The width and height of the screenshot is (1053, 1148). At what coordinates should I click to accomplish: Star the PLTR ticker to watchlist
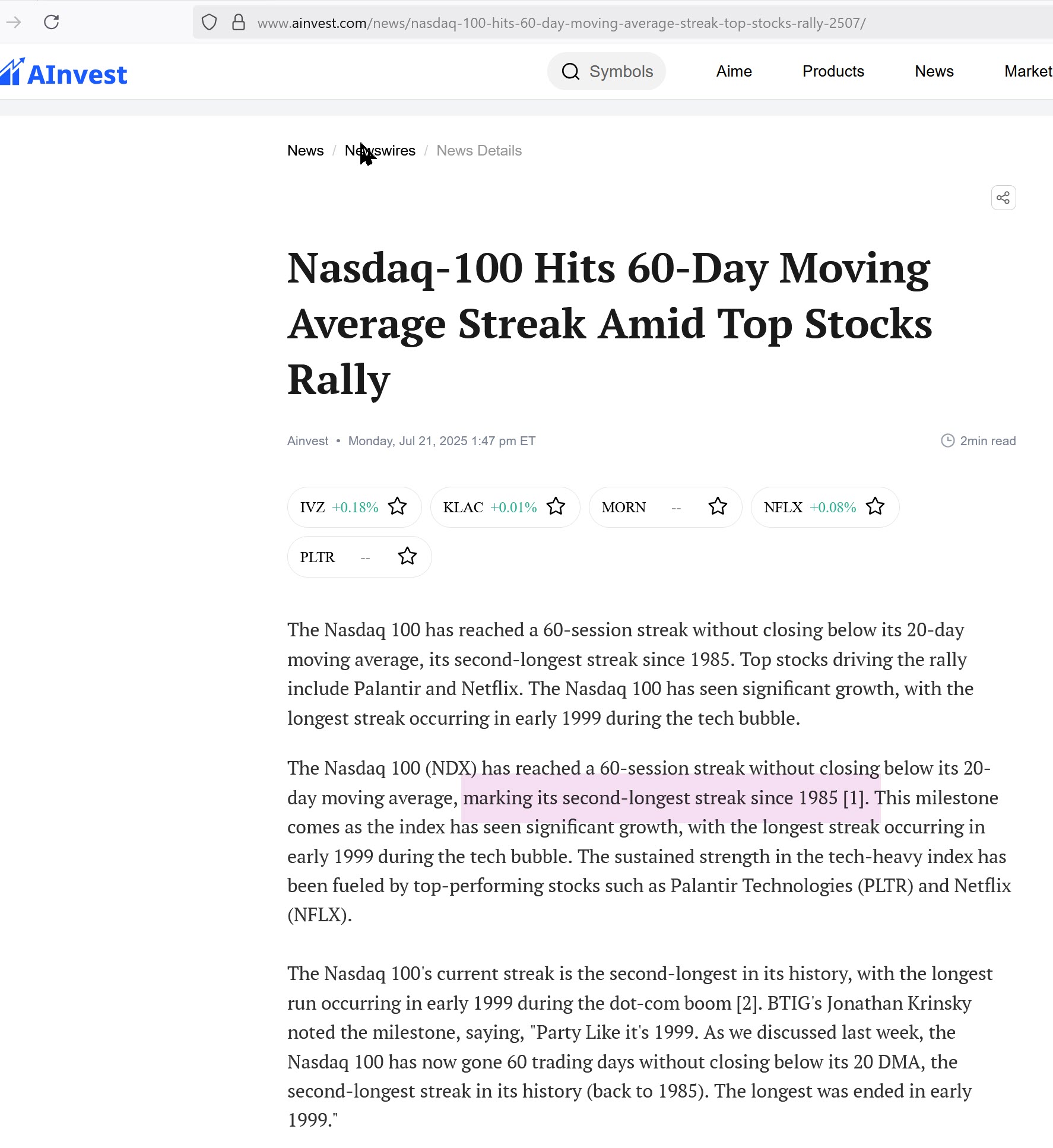[x=407, y=556]
